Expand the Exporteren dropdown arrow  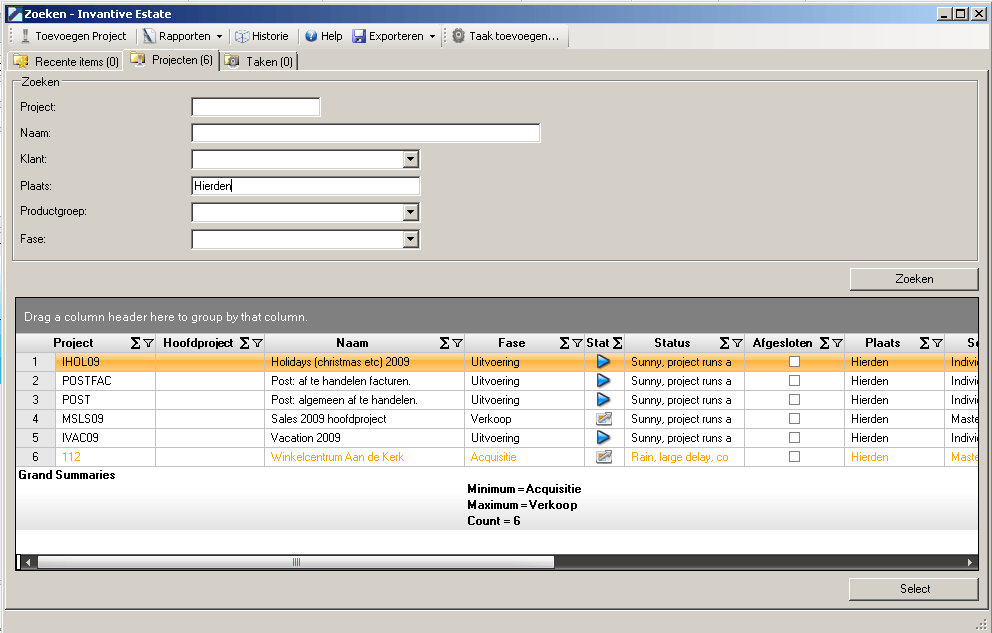coord(433,37)
